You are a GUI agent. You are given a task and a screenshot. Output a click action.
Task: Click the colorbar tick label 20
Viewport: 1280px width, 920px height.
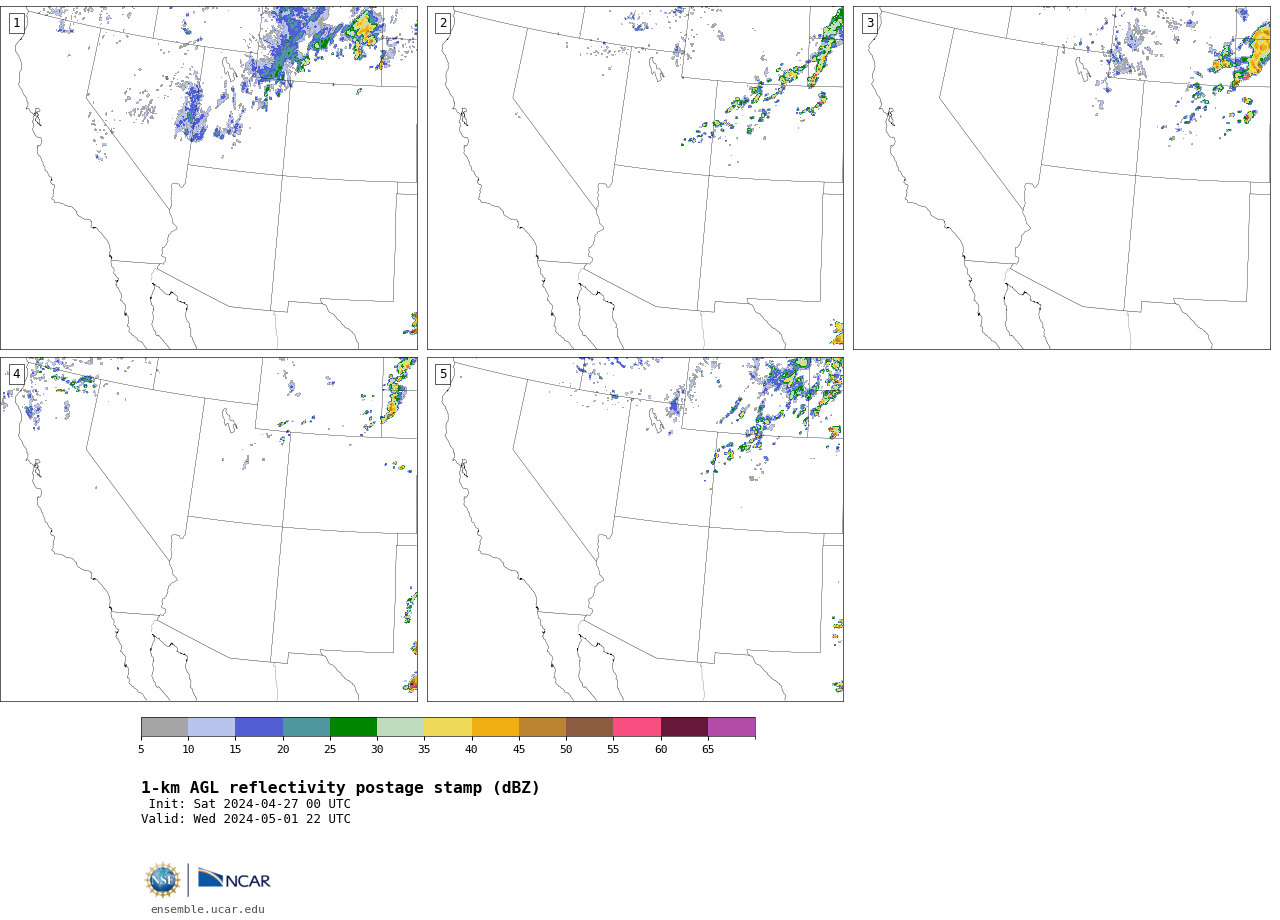pos(283,750)
